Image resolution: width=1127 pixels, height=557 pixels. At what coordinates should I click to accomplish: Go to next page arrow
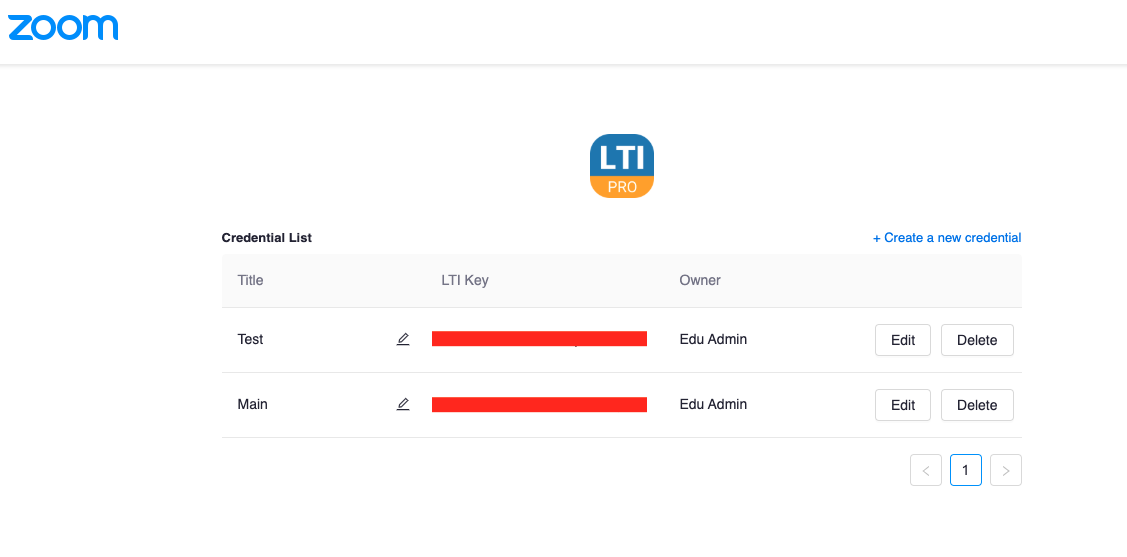pyautogui.click(x=1006, y=470)
